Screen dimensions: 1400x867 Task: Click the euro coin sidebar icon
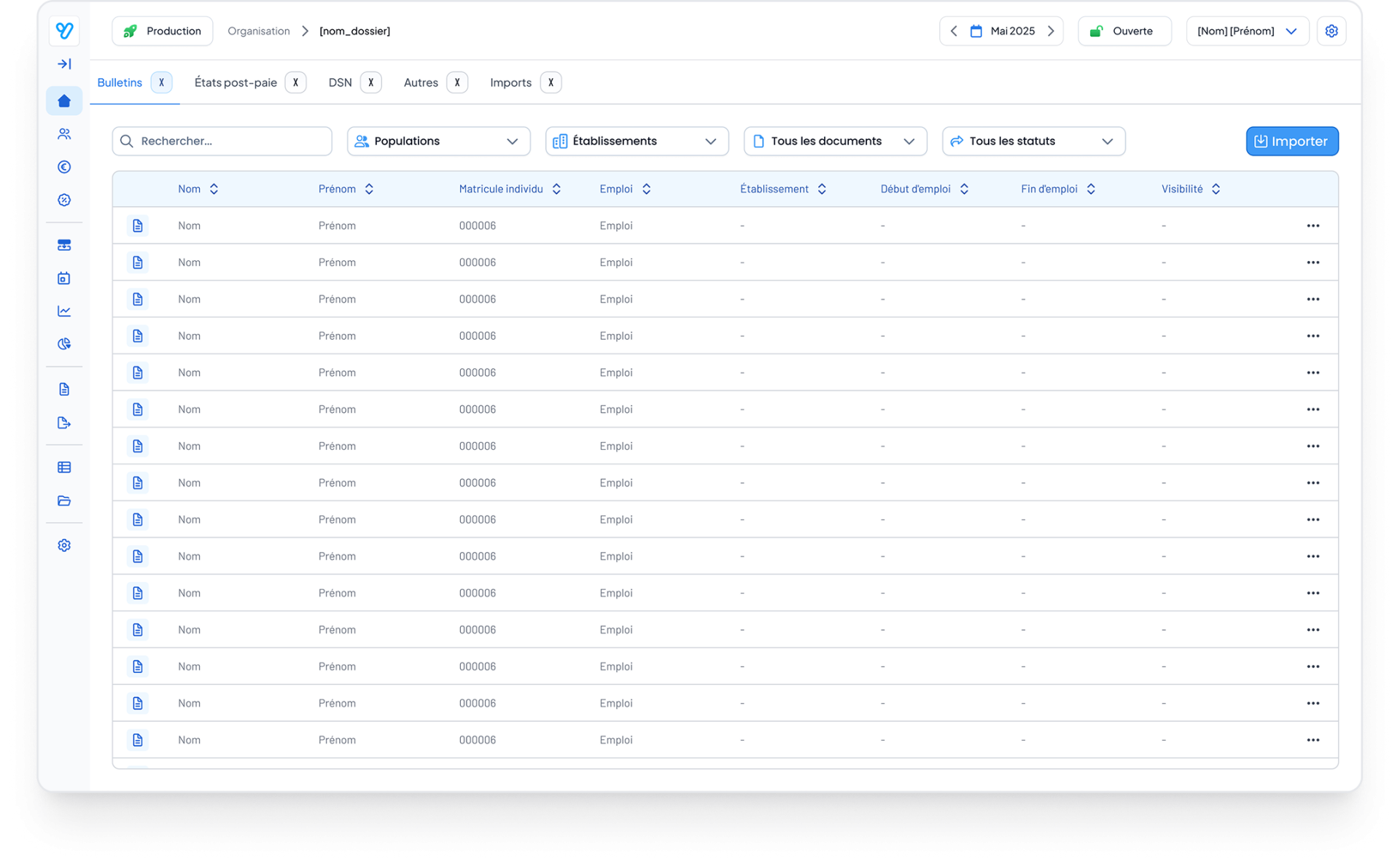click(x=64, y=167)
